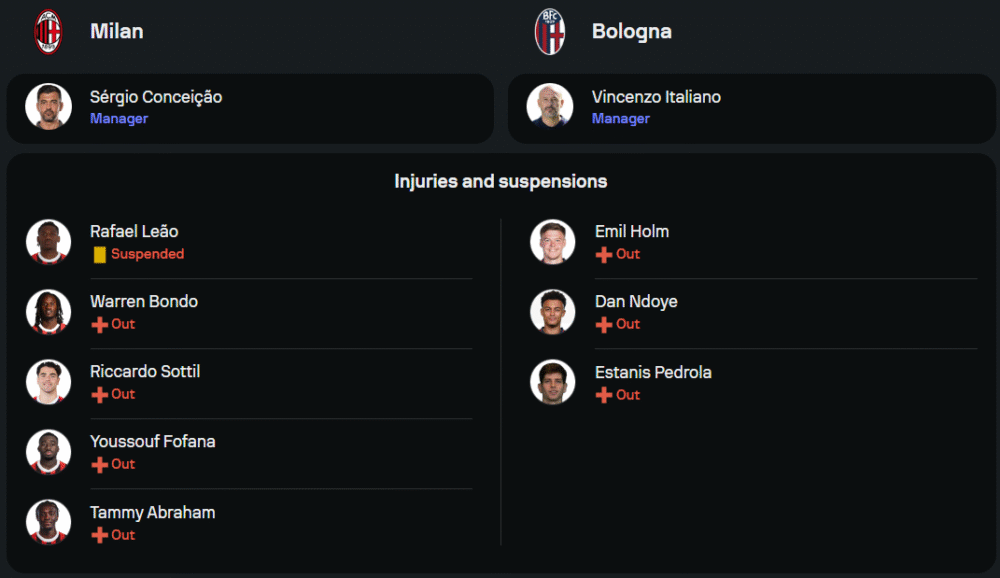Click Vincenzo Italiano's portrait photo

550,107
